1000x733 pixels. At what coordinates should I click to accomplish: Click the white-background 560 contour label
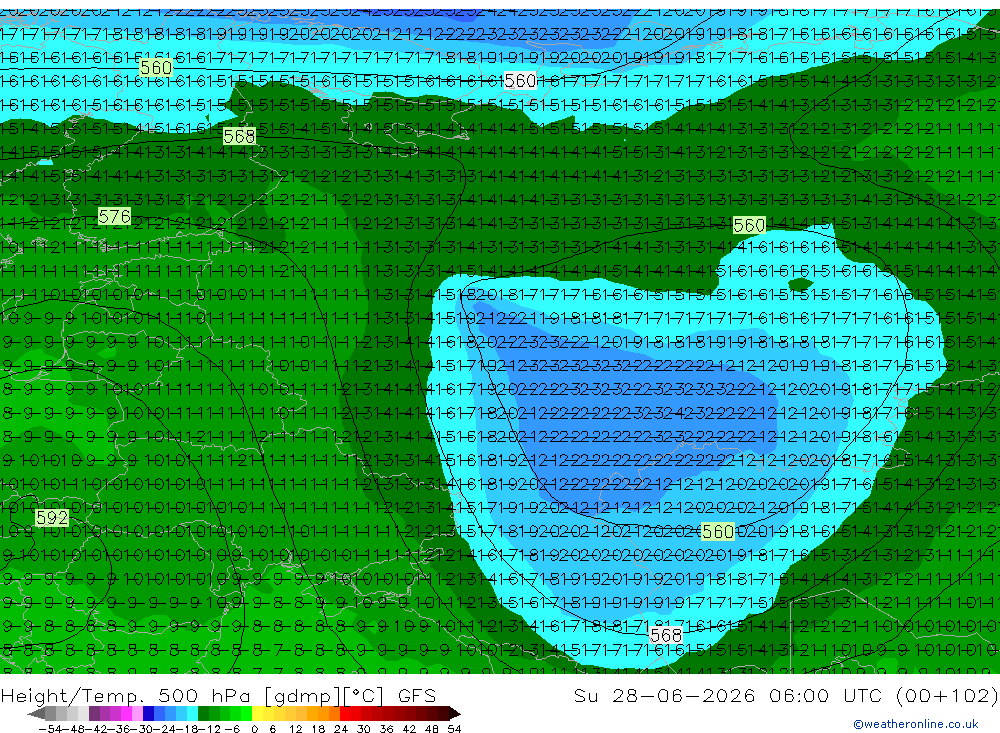[520, 80]
